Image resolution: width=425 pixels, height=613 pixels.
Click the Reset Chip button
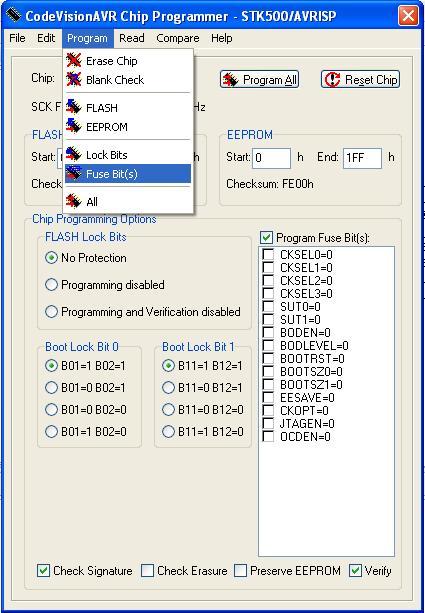(360, 79)
